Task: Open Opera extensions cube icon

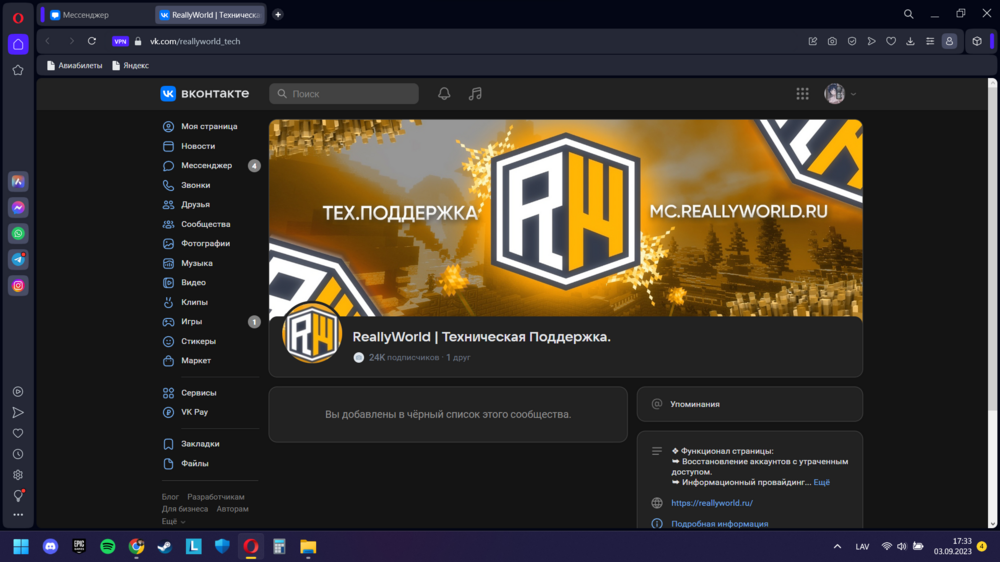Action: (x=977, y=41)
